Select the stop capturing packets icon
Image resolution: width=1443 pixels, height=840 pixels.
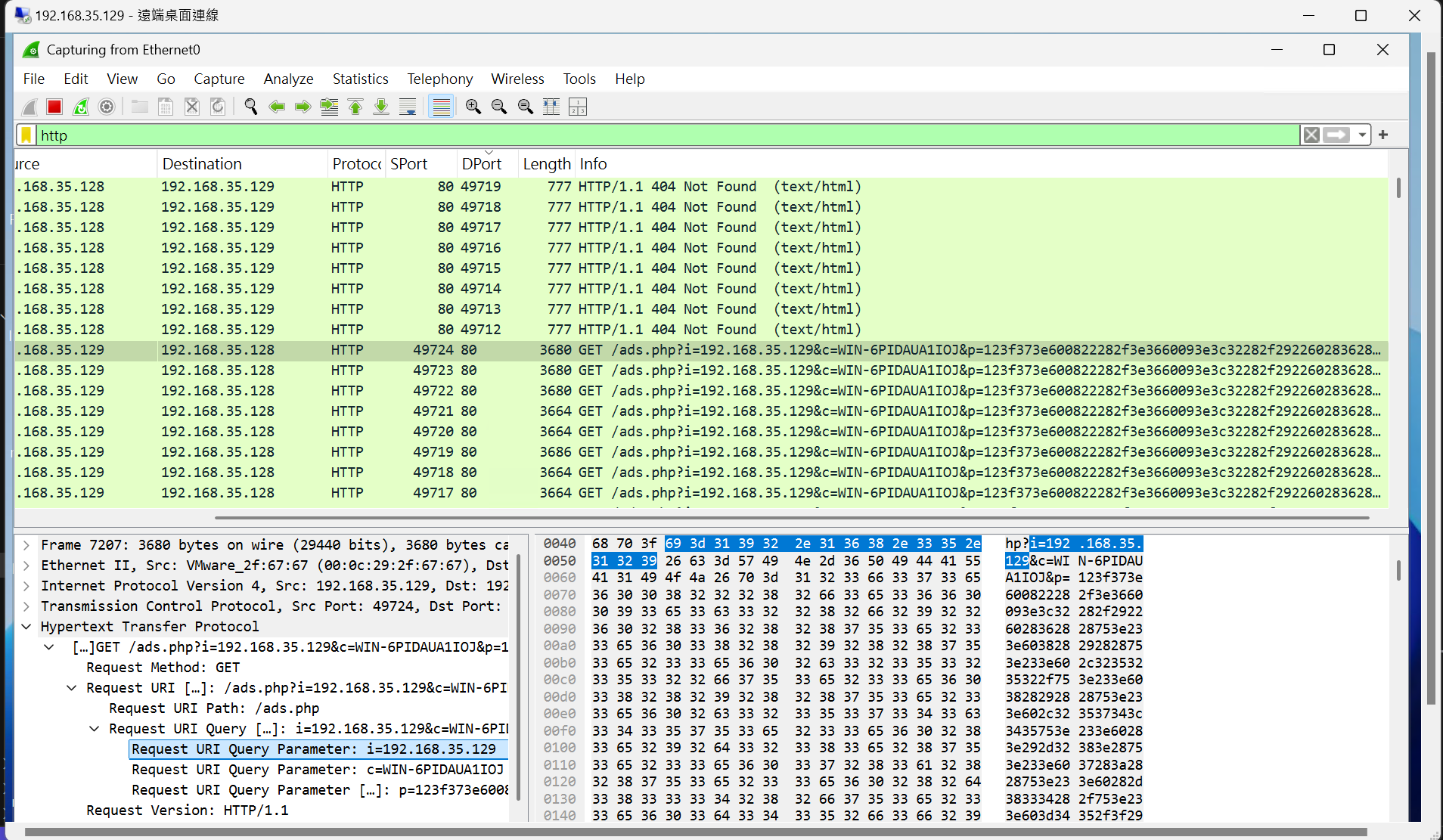(x=54, y=106)
